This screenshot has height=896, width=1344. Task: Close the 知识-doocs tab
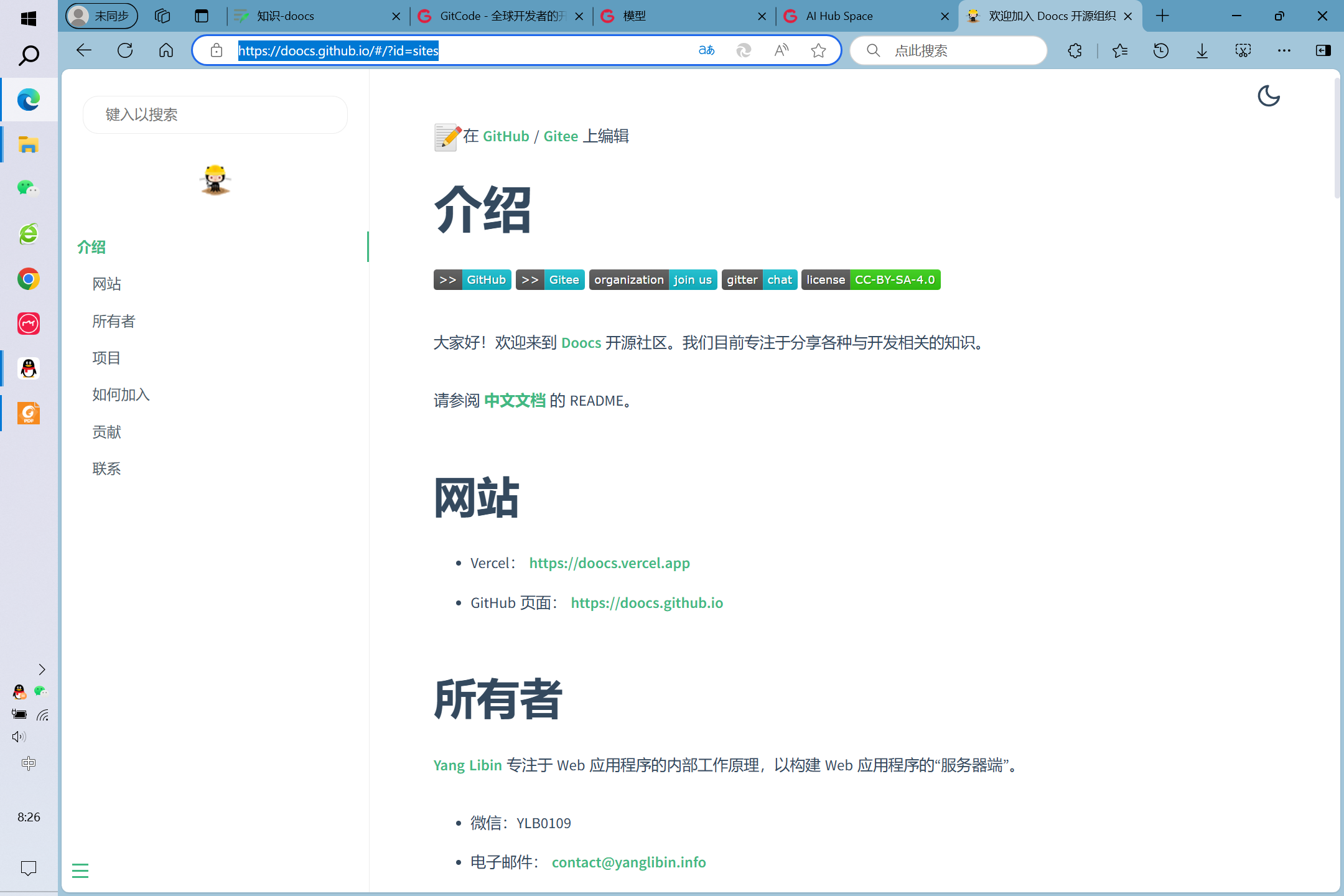(x=396, y=17)
